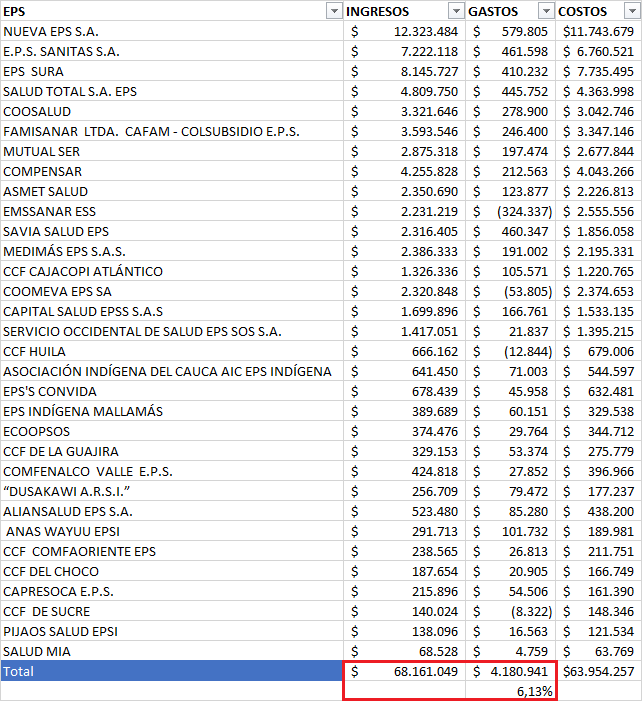Select costos value 3.347.146
642x701 pixels.
(x=598, y=131)
